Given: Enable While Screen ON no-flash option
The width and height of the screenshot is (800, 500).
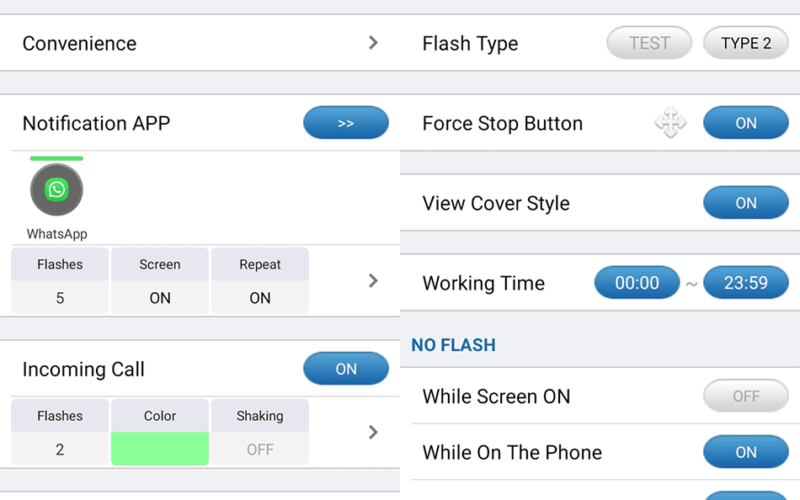Looking at the screenshot, I should pyautogui.click(x=746, y=396).
